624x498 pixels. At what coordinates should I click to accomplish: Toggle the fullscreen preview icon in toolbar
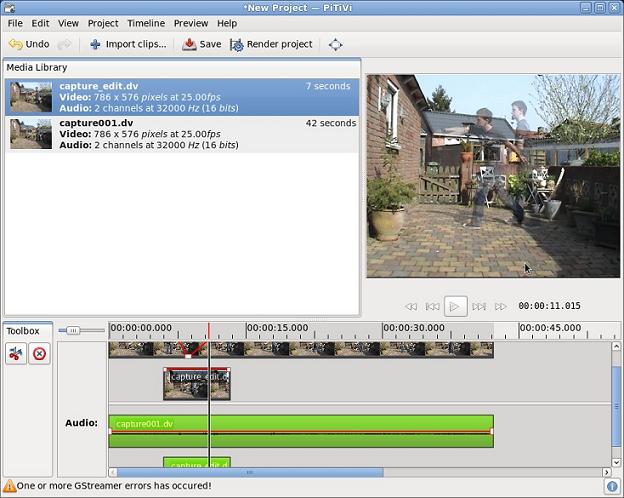(335, 45)
